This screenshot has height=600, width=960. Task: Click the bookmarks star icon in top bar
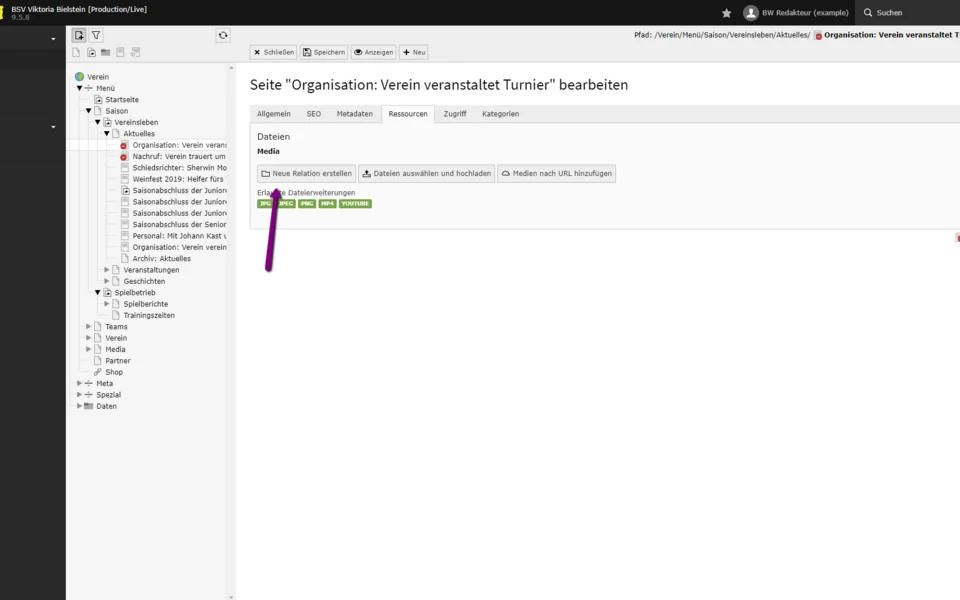(x=727, y=13)
